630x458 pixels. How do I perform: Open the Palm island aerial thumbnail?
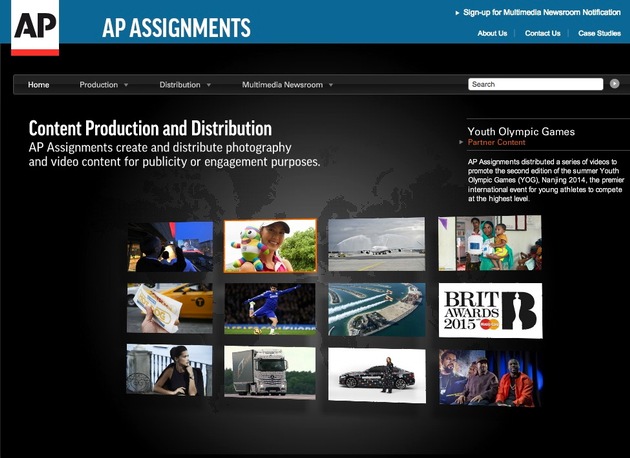coord(376,309)
